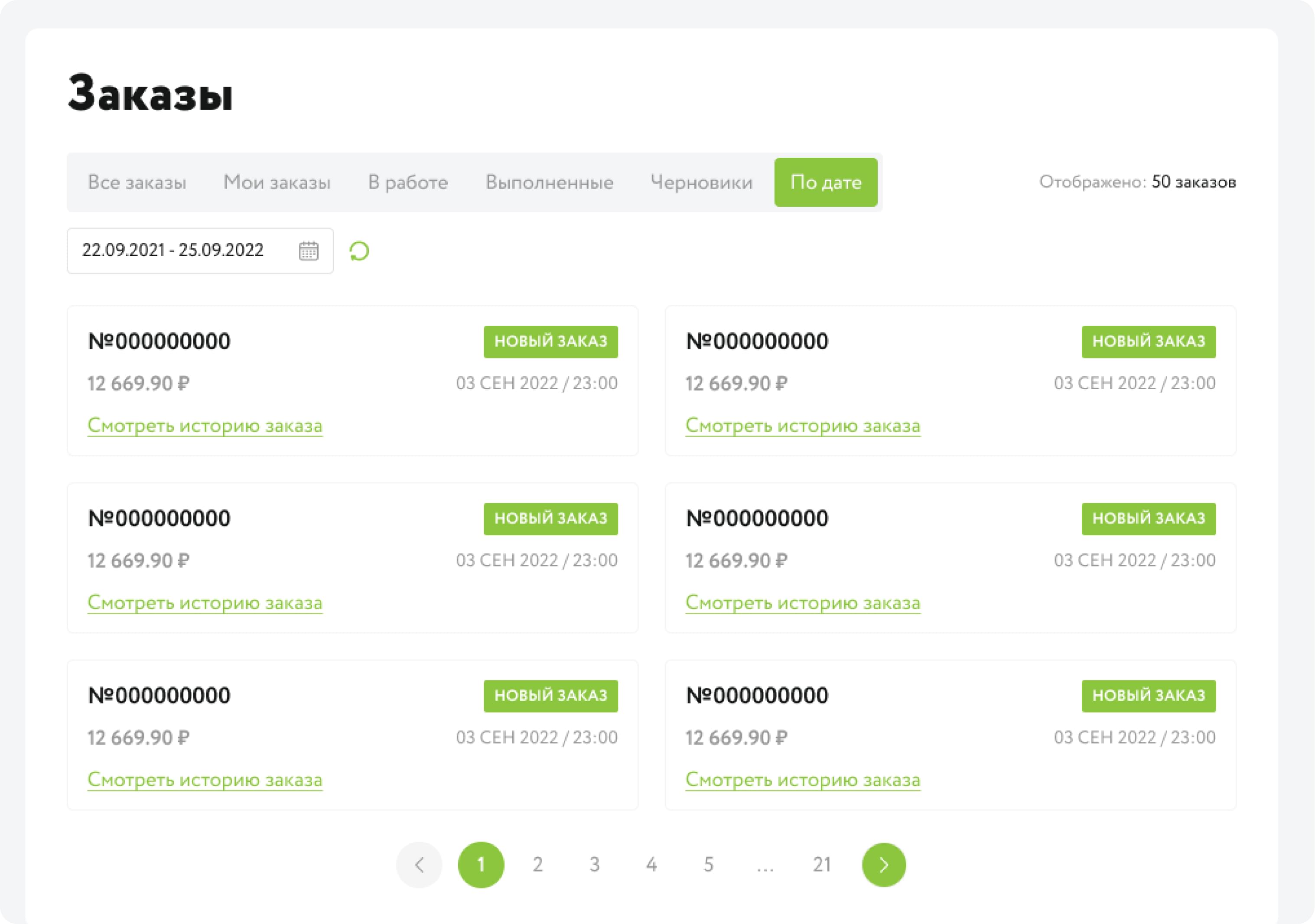Jump to last page 21

pos(822,865)
